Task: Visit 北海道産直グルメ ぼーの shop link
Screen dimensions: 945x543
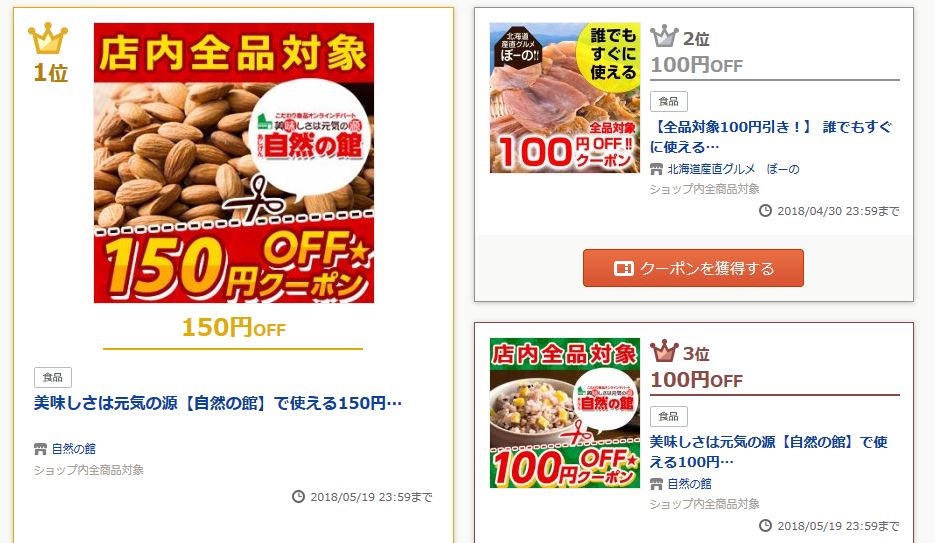Action: tap(733, 169)
